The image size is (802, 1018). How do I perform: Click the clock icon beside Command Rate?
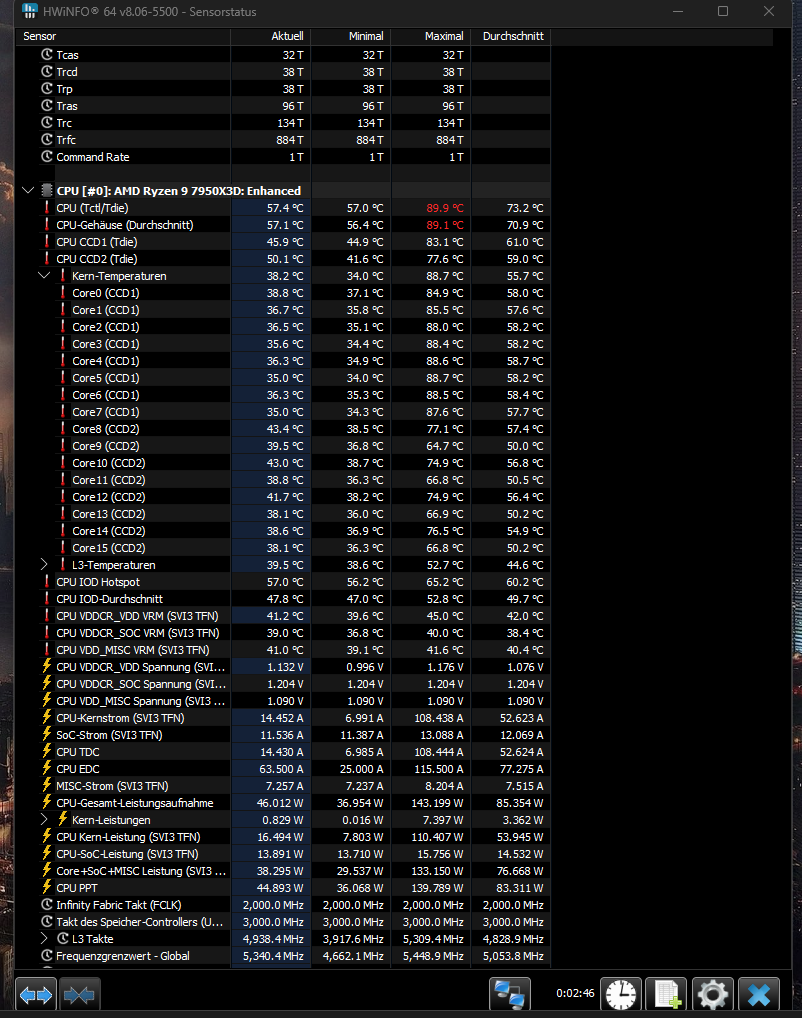click(x=47, y=156)
